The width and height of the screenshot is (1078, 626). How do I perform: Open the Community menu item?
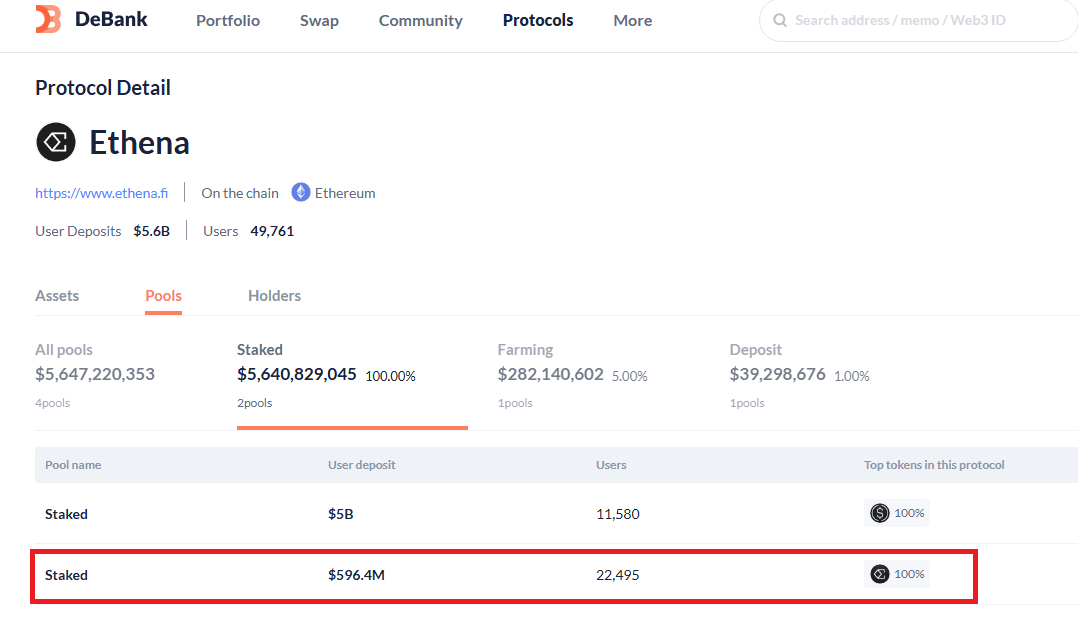420,20
